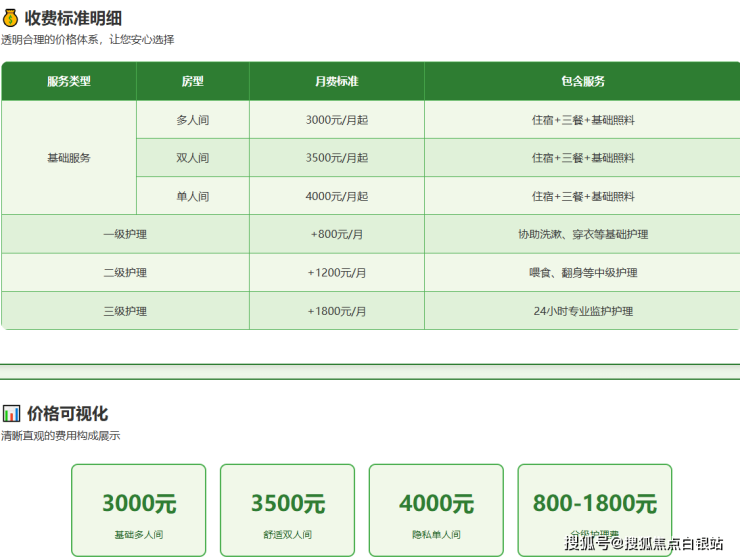This screenshot has width=740, height=559.
Task: Click the 多人间 room type cell
Action: (193, 120)
